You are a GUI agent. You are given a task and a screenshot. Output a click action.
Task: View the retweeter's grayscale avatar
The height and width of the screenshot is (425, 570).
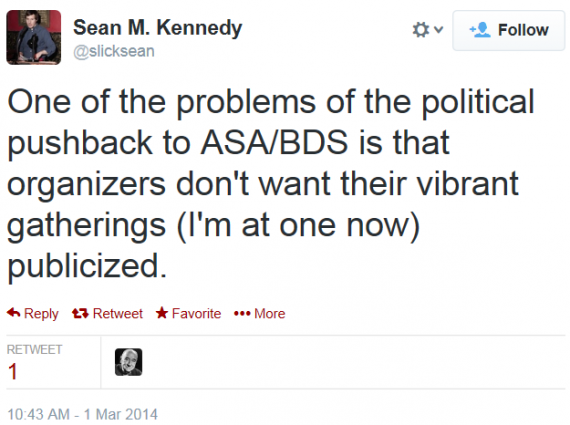click(128, 362)
